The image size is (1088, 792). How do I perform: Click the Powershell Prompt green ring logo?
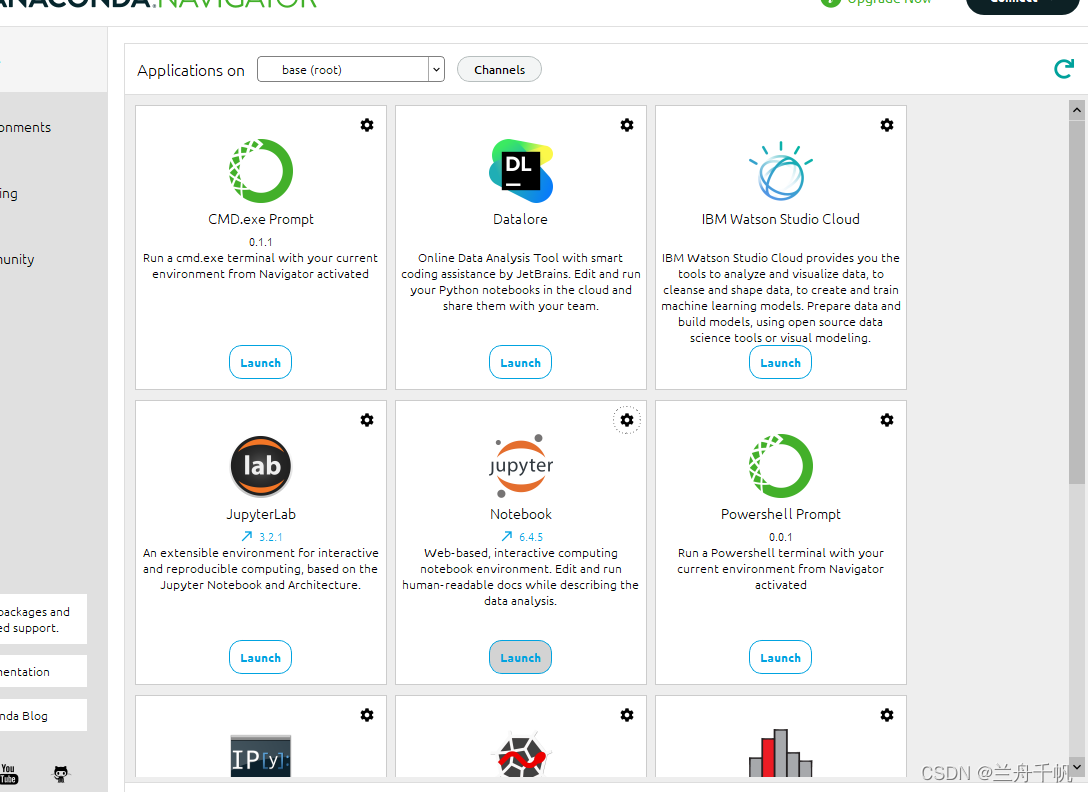coord(781,466)
